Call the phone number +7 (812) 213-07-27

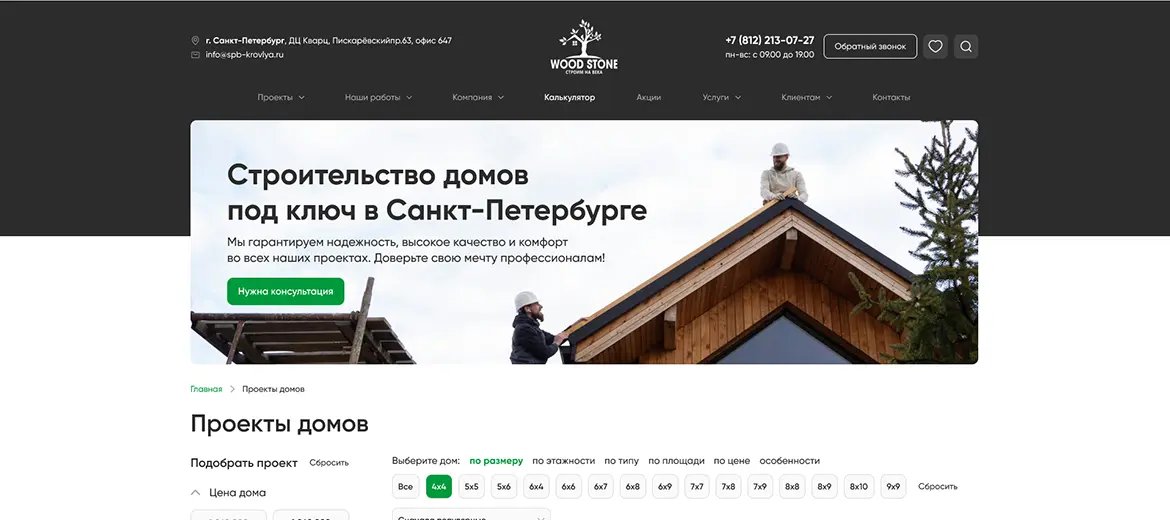point(769,40)
